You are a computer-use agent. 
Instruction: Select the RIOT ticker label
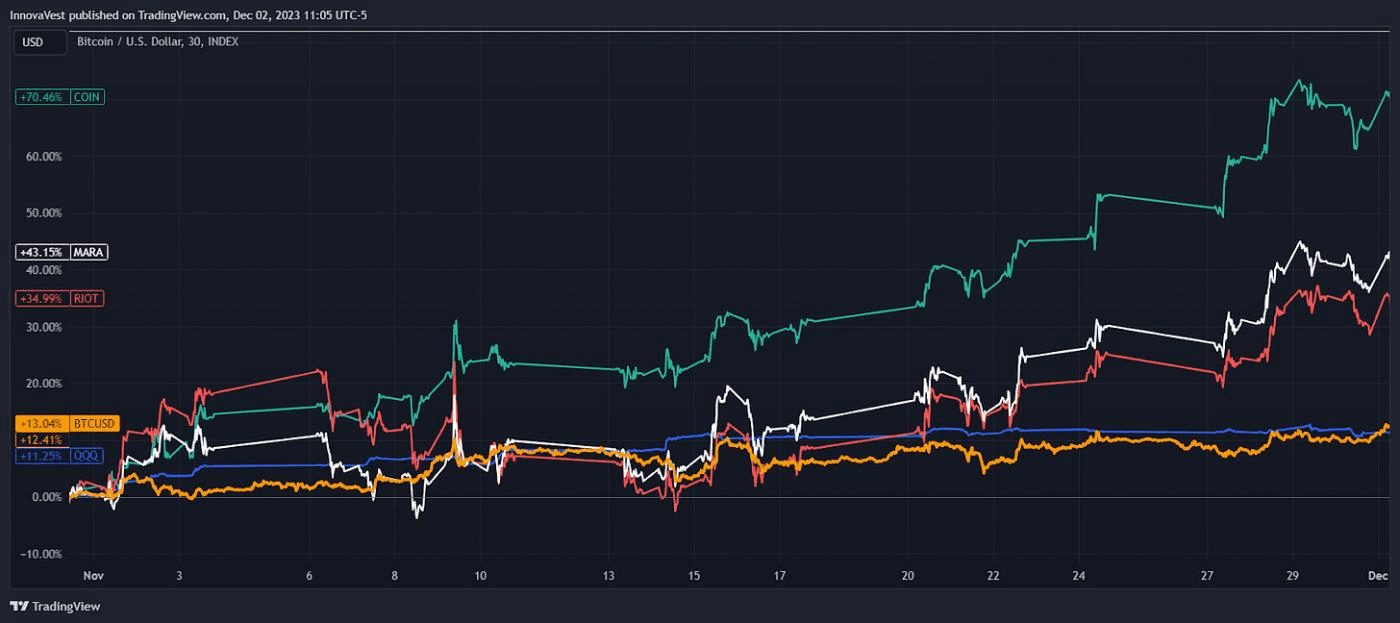(85, 298)
